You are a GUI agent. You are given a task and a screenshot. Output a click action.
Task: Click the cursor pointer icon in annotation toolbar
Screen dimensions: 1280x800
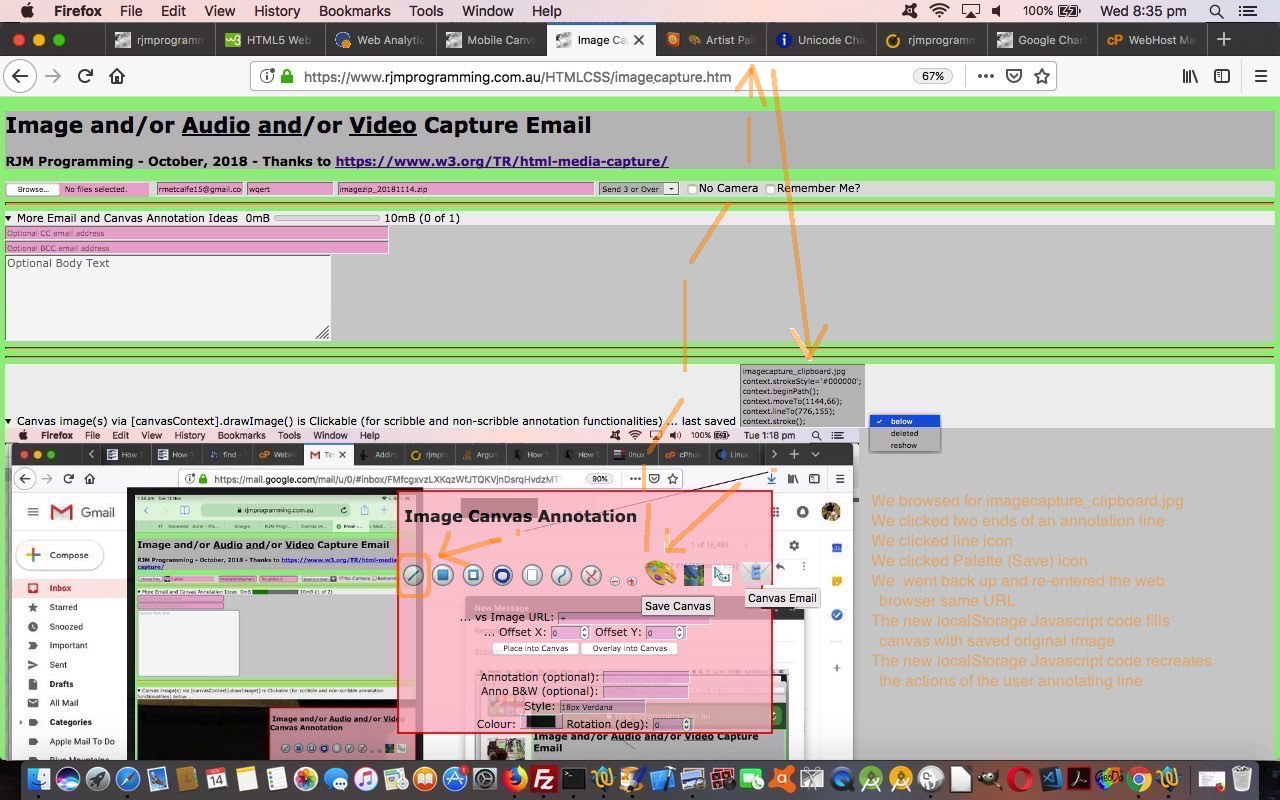click(x=721, y=574)
